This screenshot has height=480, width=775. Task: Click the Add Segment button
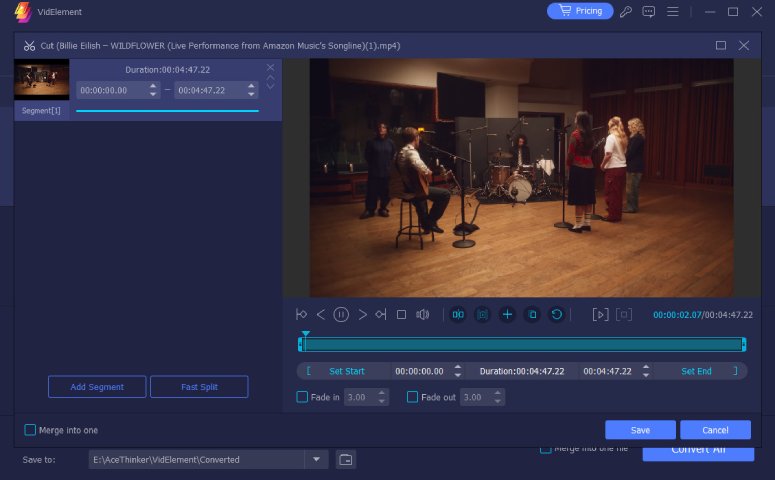(x=97, y=387)
